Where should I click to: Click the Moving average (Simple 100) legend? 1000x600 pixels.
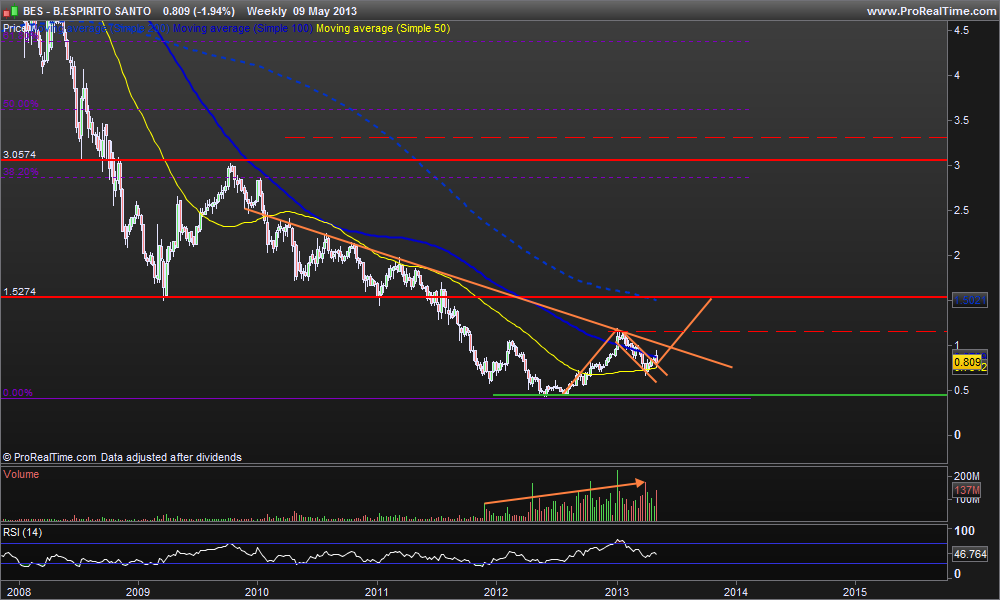coord(243,28)
